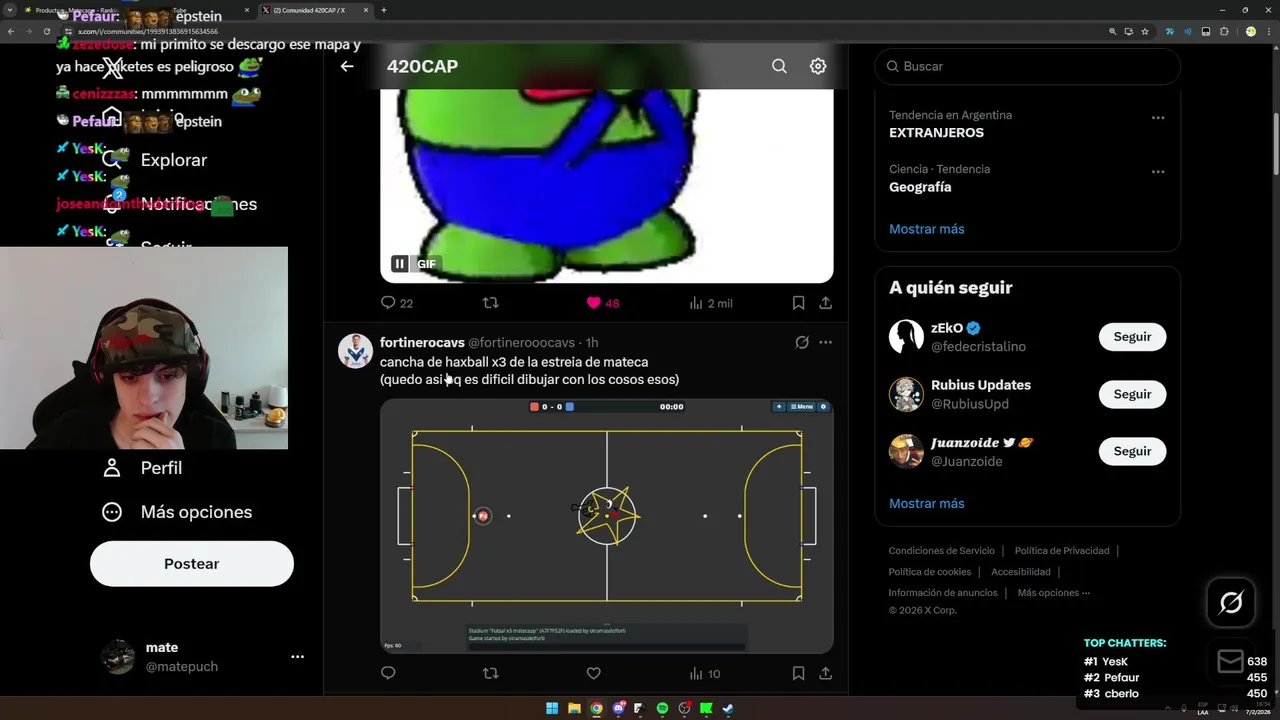The height and width of the screenshot is (720, 1280).
Task: Open more options for EXTRANJEROS trend
Action: [x=1158, y=117]
